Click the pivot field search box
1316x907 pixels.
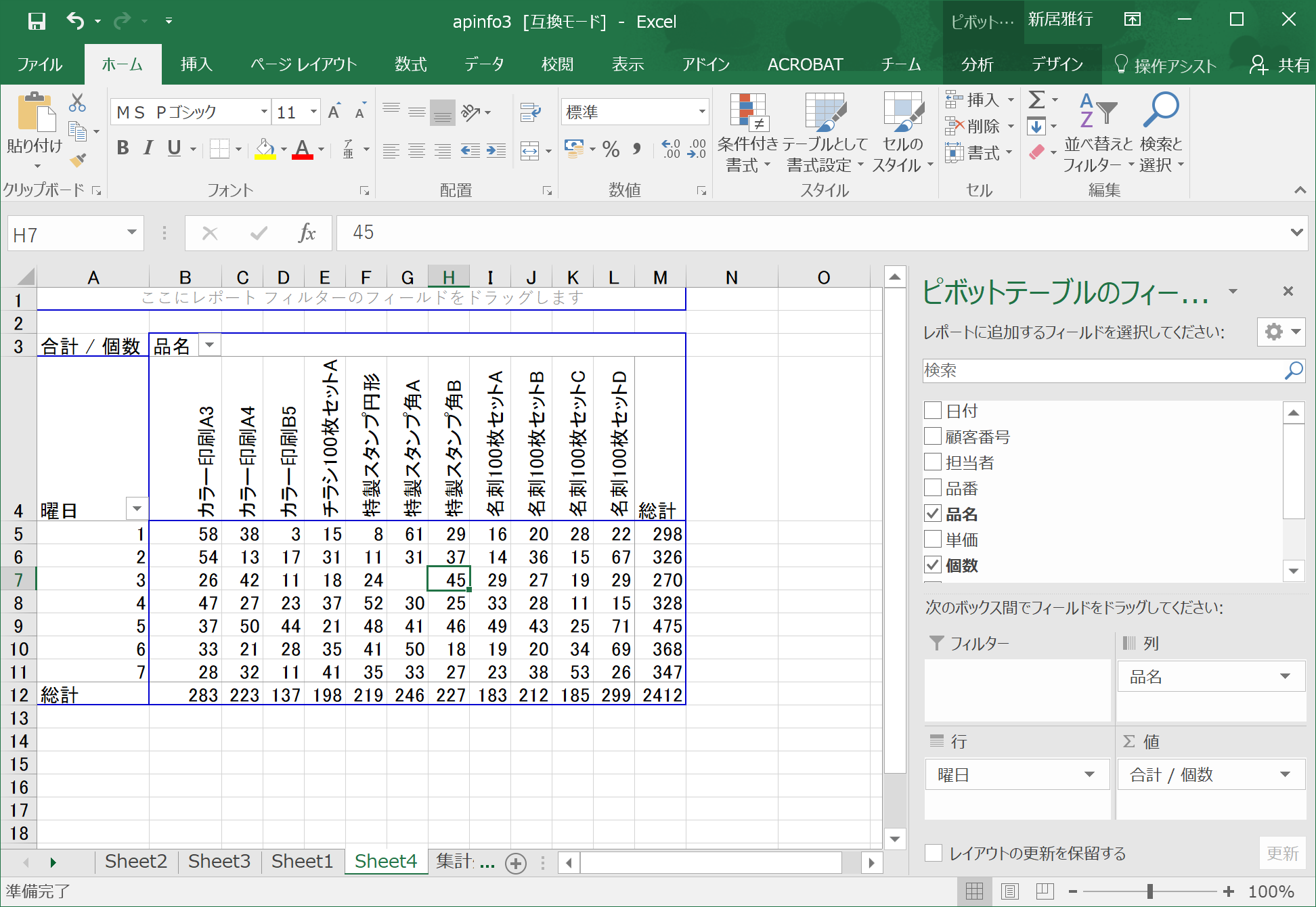click(1103, 370)
